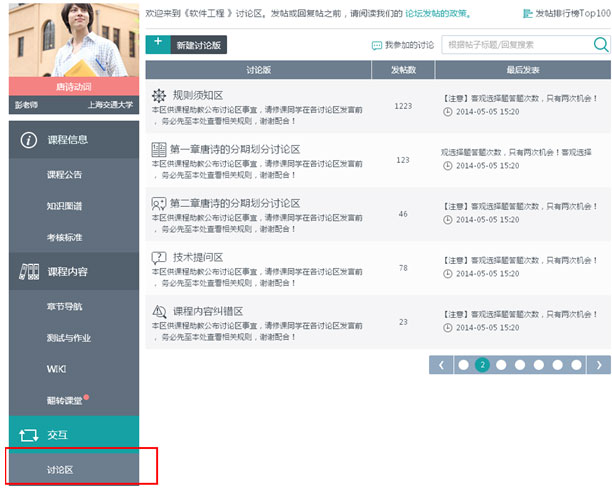Click post count 123
Viewport: 612px width, 493px height.
403,160
